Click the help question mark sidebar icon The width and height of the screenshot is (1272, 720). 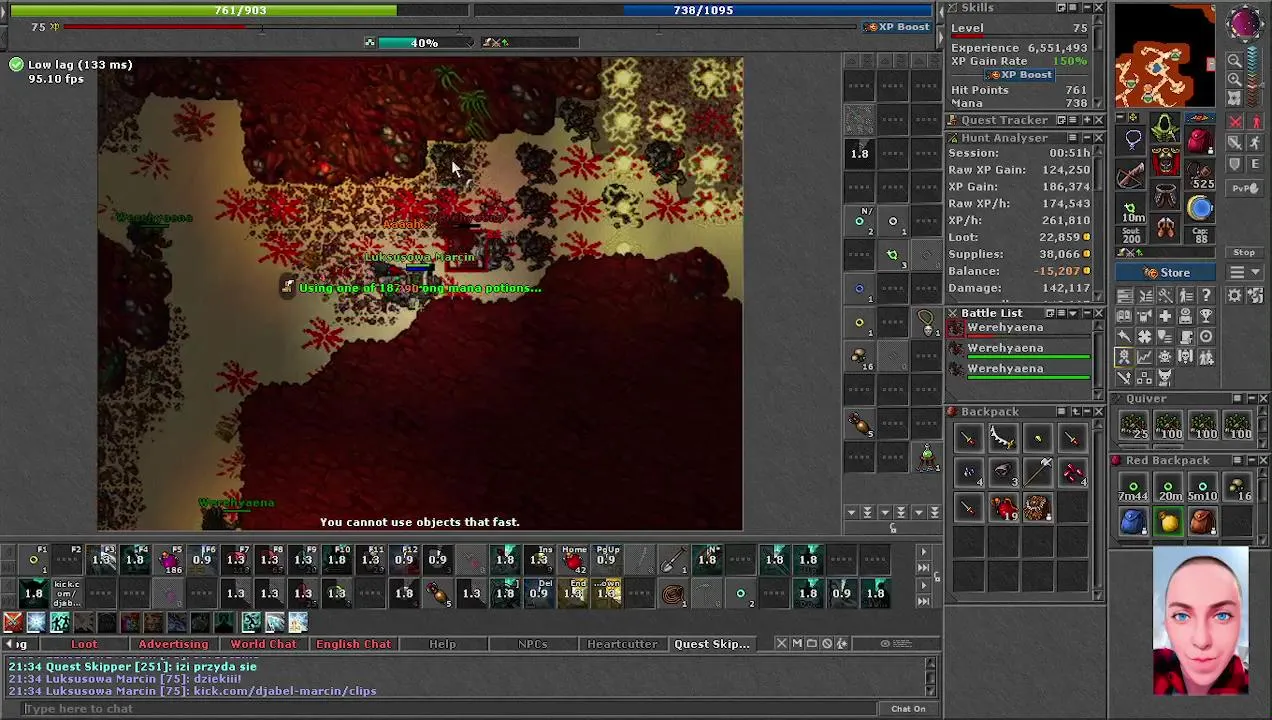[x=1207, y=295]
